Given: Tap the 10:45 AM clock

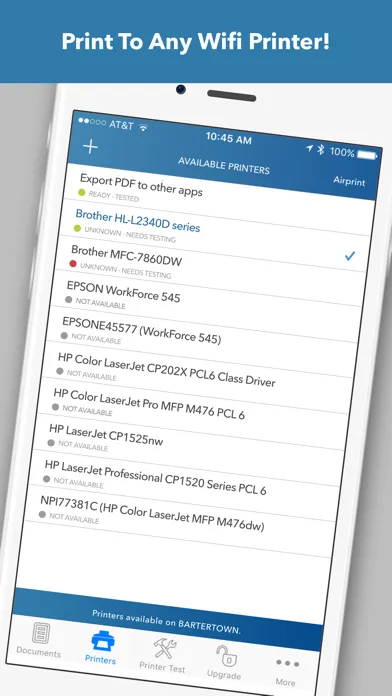Looking at the screenshot, I should coord(229,138).
